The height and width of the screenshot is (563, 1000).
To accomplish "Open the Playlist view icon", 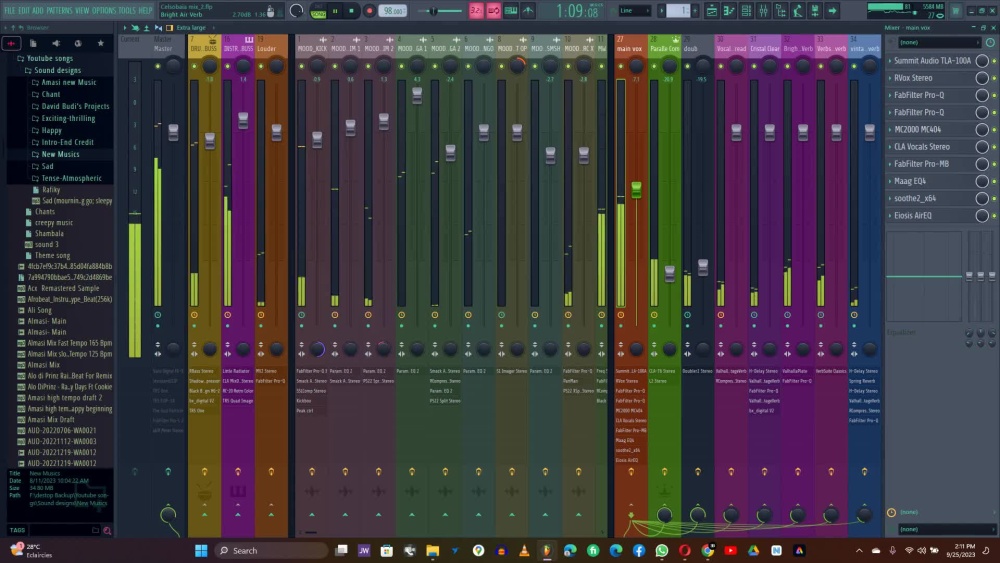I will (x=711, y=10).
